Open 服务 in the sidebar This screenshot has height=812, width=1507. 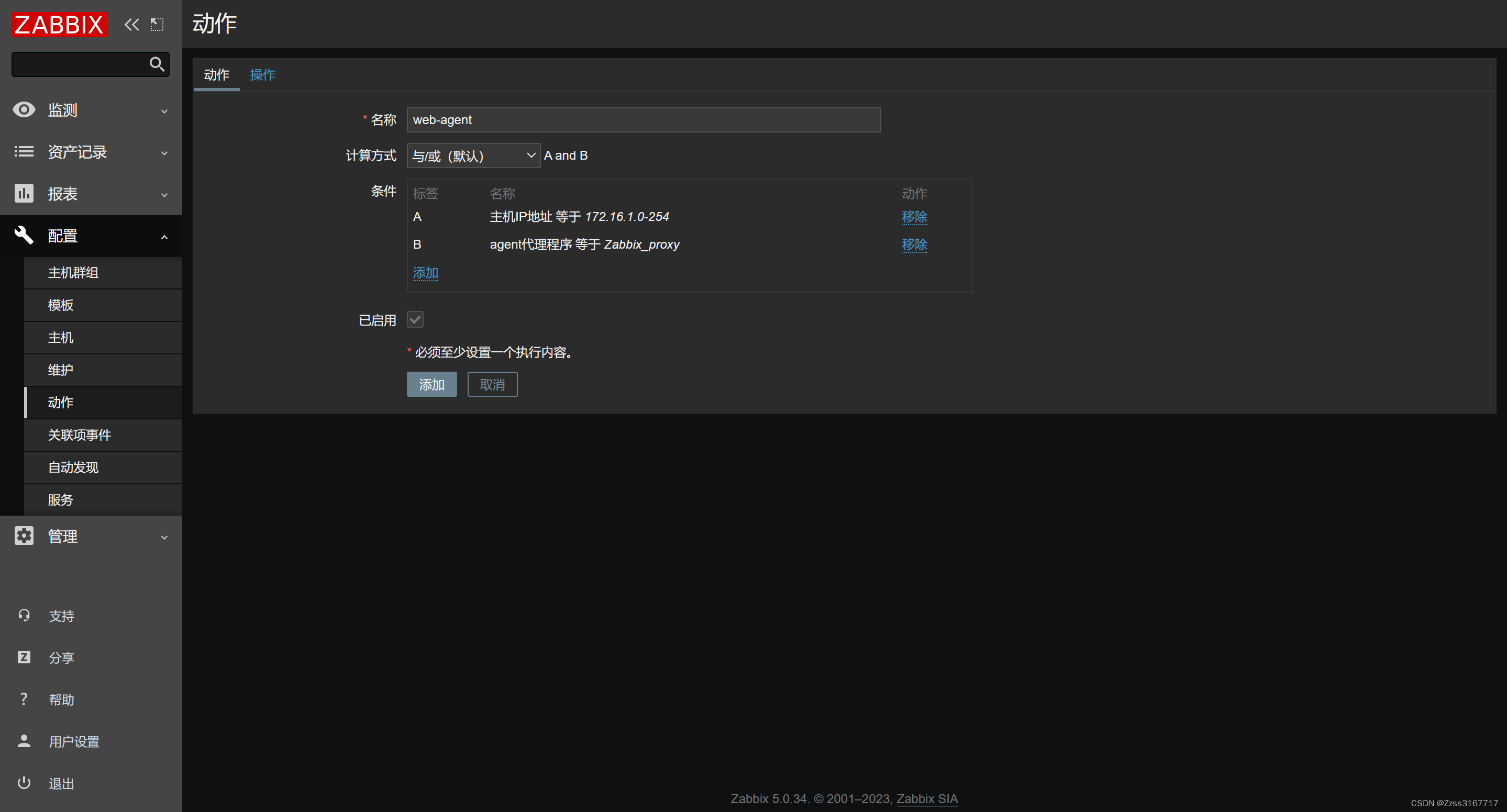pos(103,499)
